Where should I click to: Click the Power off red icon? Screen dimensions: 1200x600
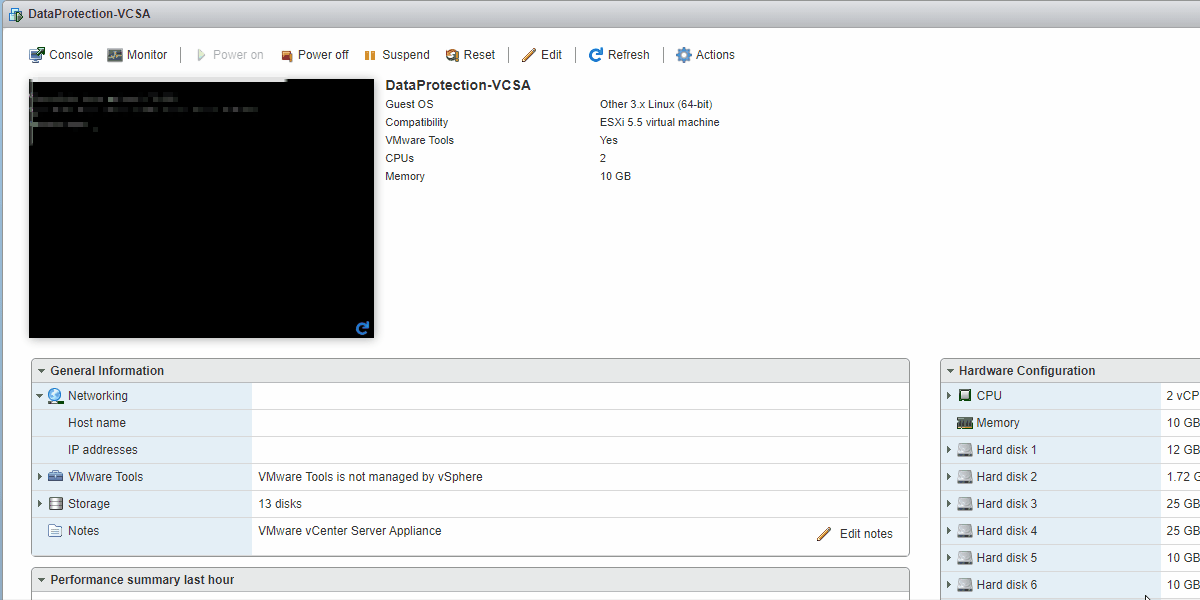287,56
